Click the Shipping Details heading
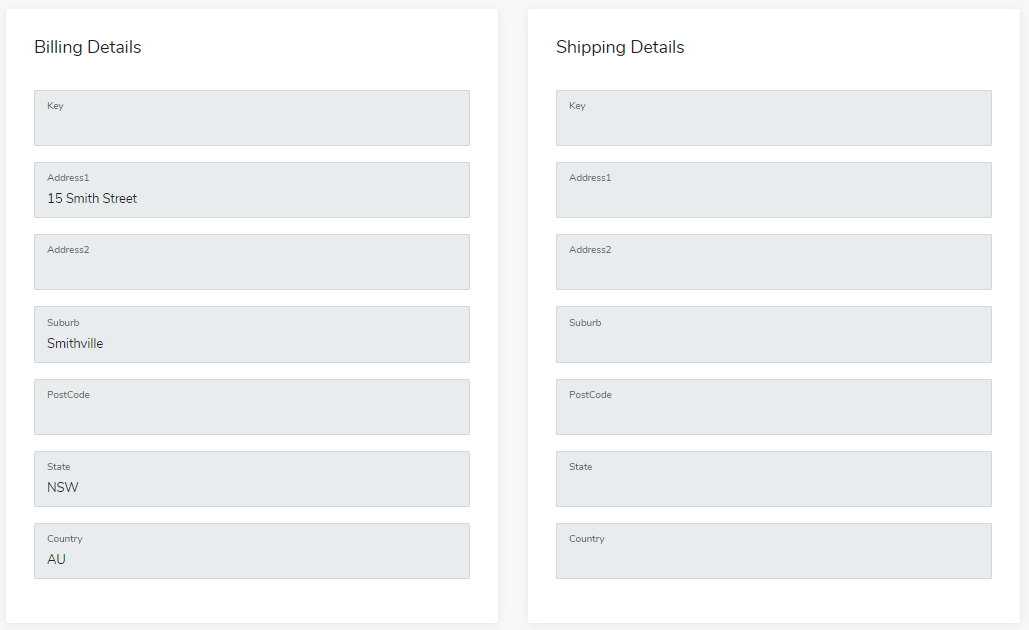 620,47
